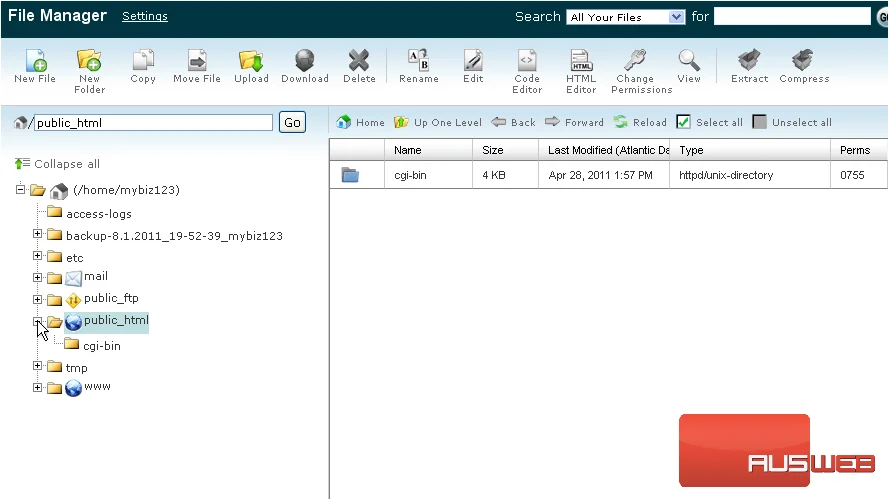Check the Select all checkbox
This screenshot has height=500, width=889.
click(683, 122)
